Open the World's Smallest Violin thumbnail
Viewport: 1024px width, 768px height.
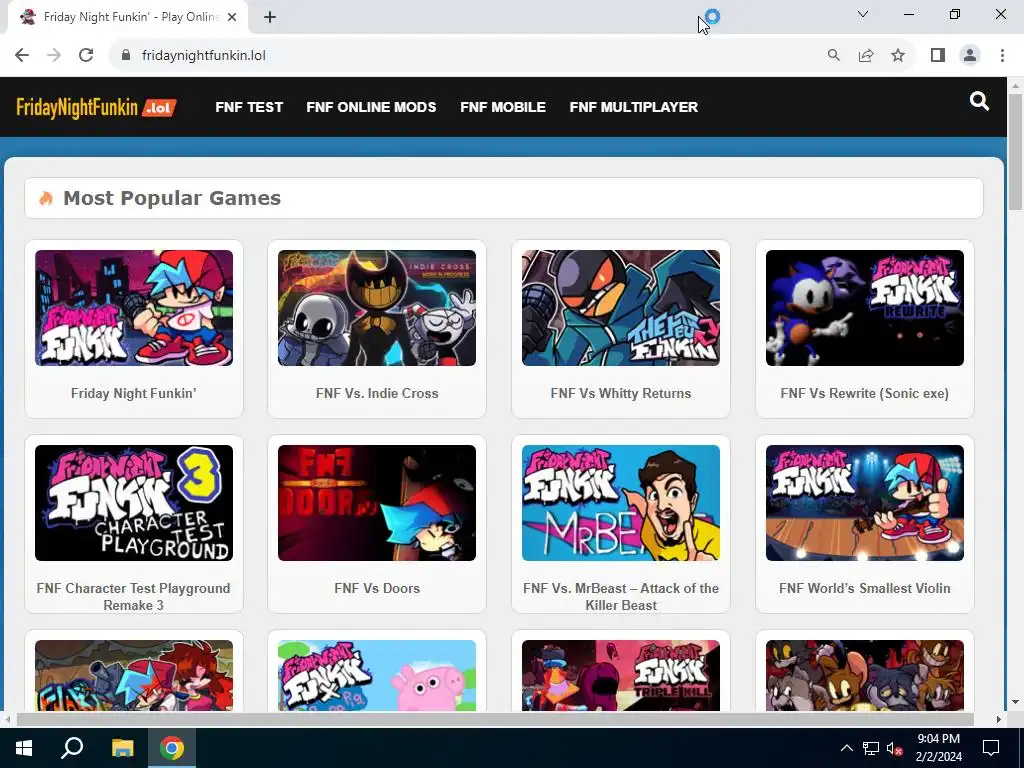point(865,503)
